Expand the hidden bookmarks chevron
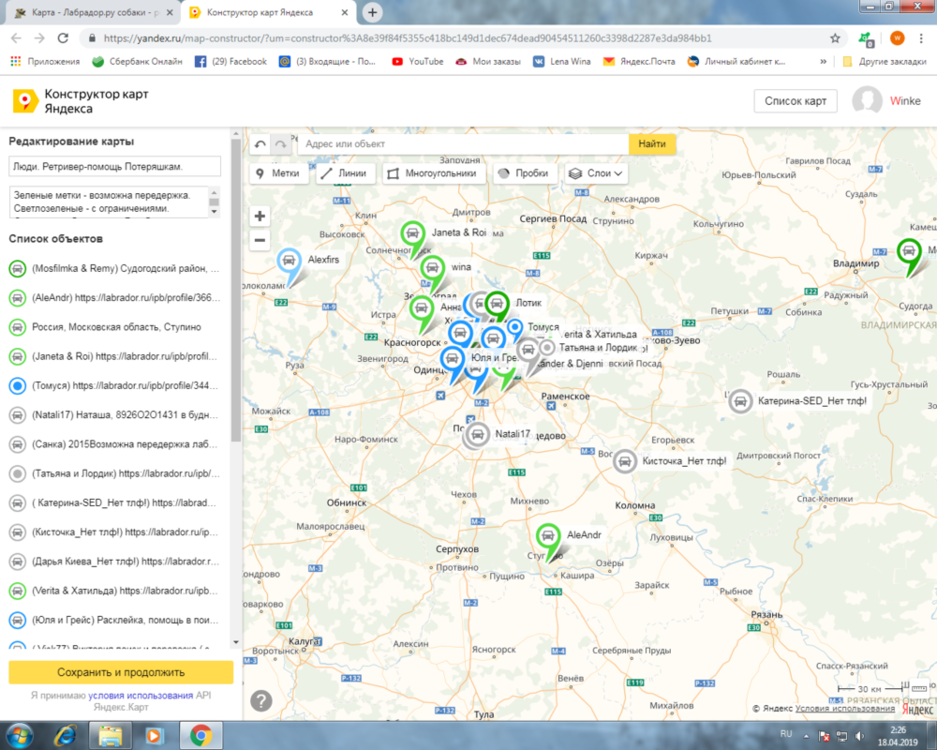The image size is (937, 750). (x=823, y=61)
